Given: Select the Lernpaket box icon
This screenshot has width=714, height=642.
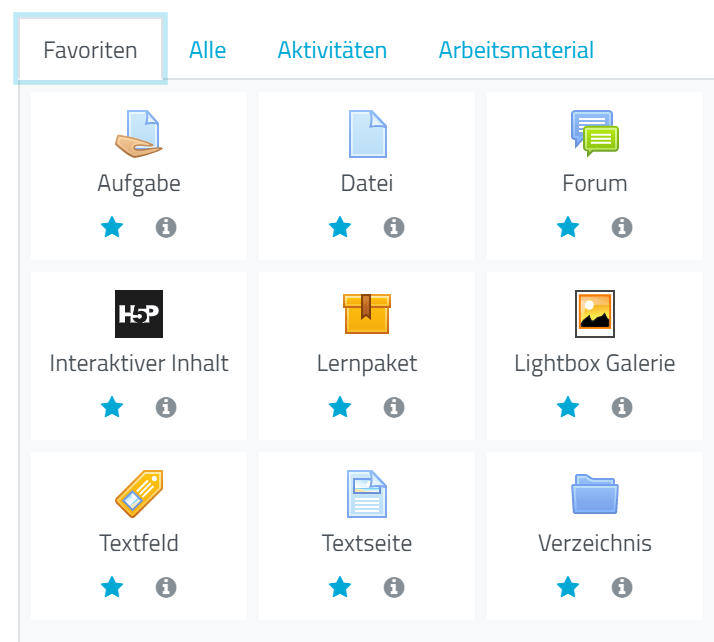Looking at the screenshot, I should coord(367,314).
